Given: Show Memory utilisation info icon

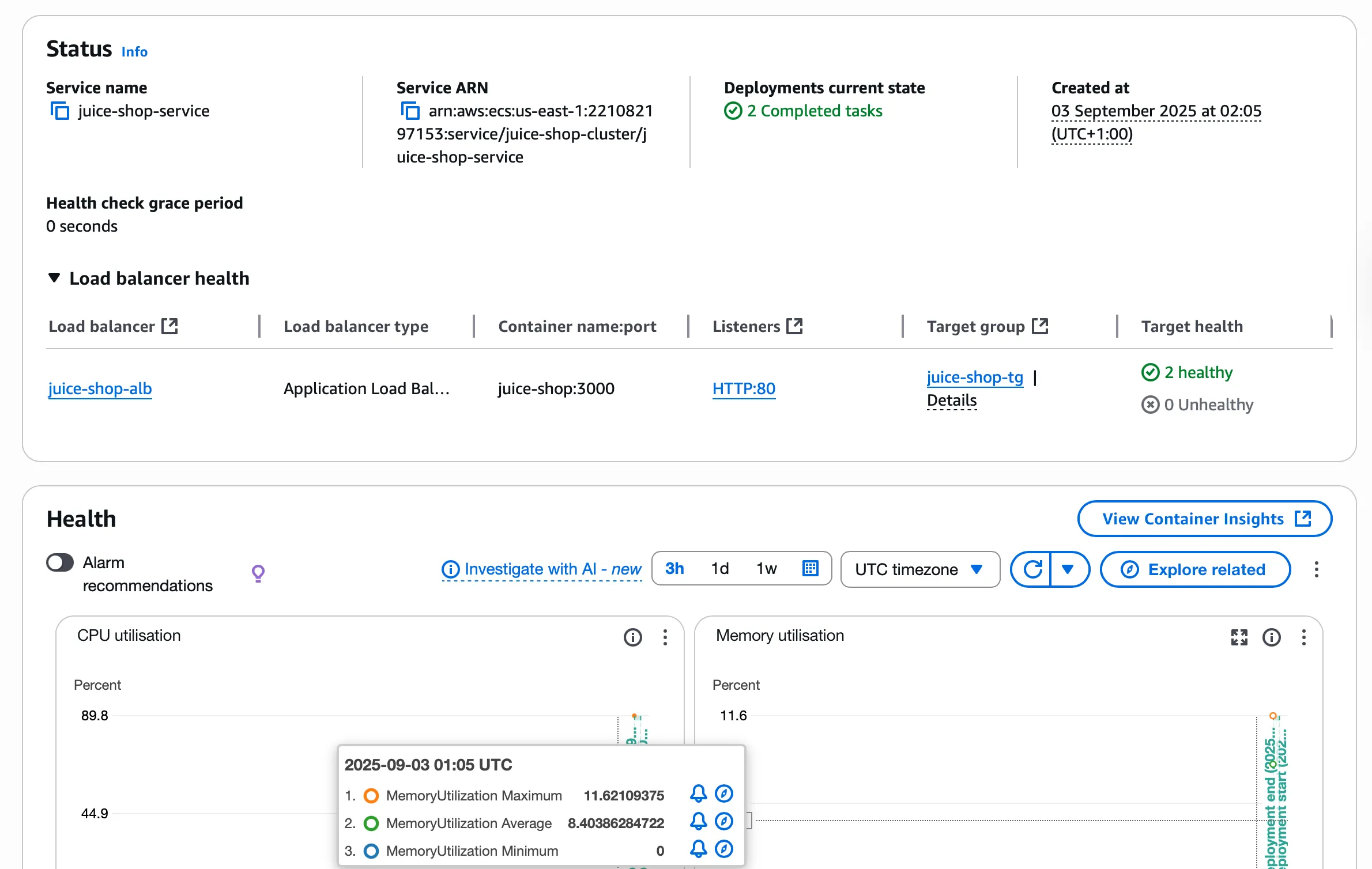Looking at the screenshot, I should [1271, 637].
